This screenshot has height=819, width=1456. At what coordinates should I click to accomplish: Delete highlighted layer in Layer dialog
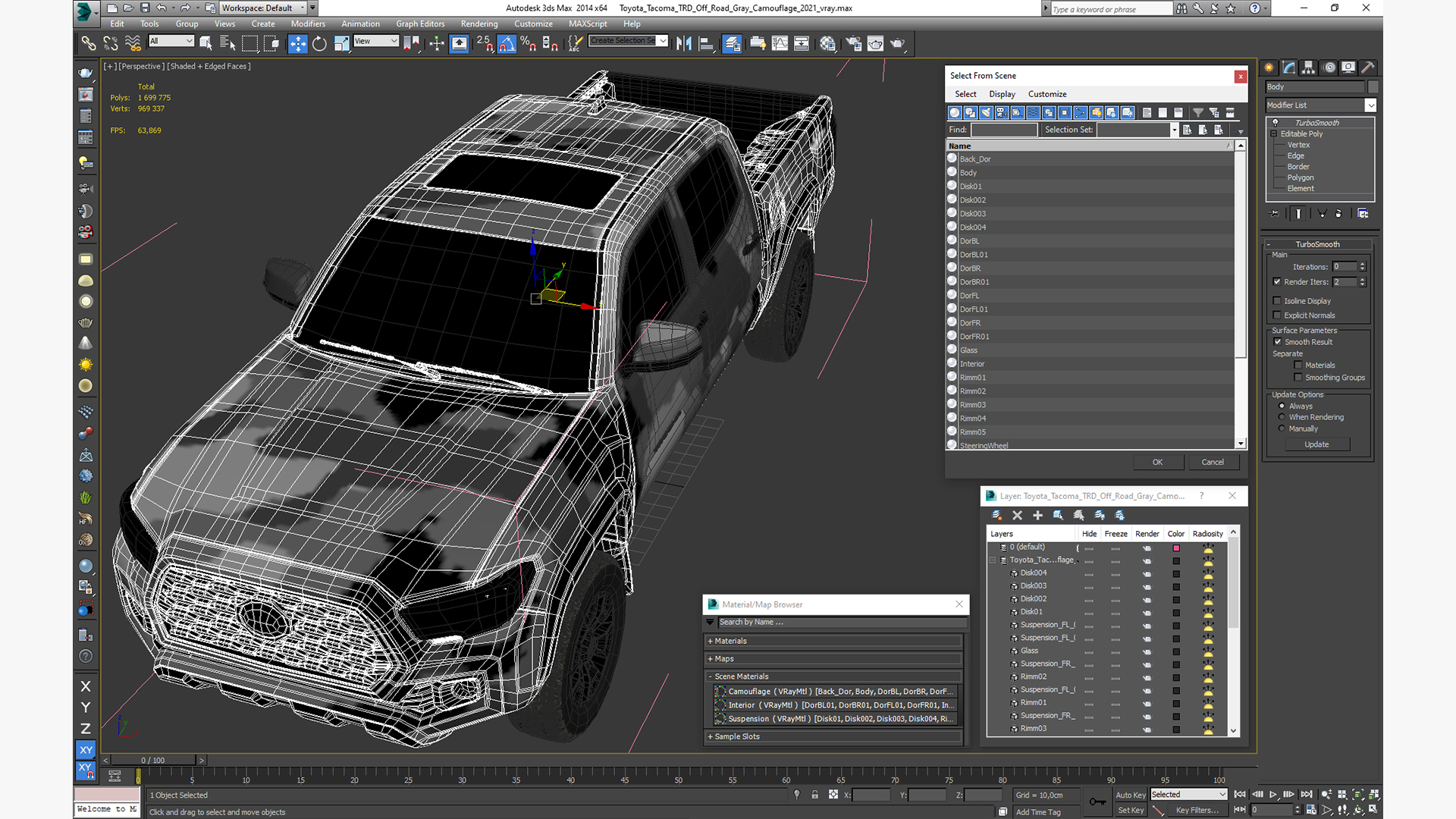1017,515
